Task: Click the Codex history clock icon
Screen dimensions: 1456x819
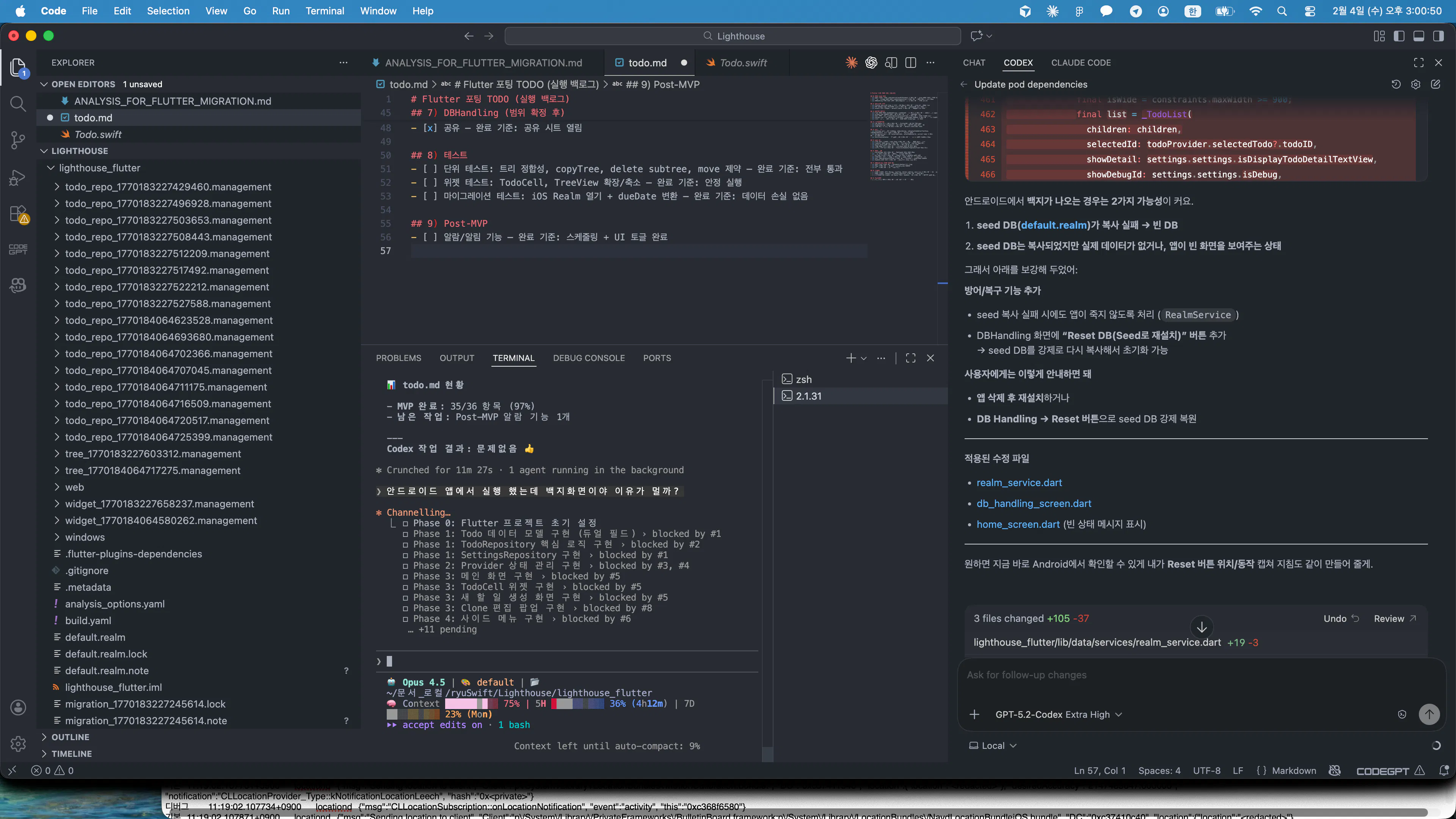Action: [x=1395, y=84]
